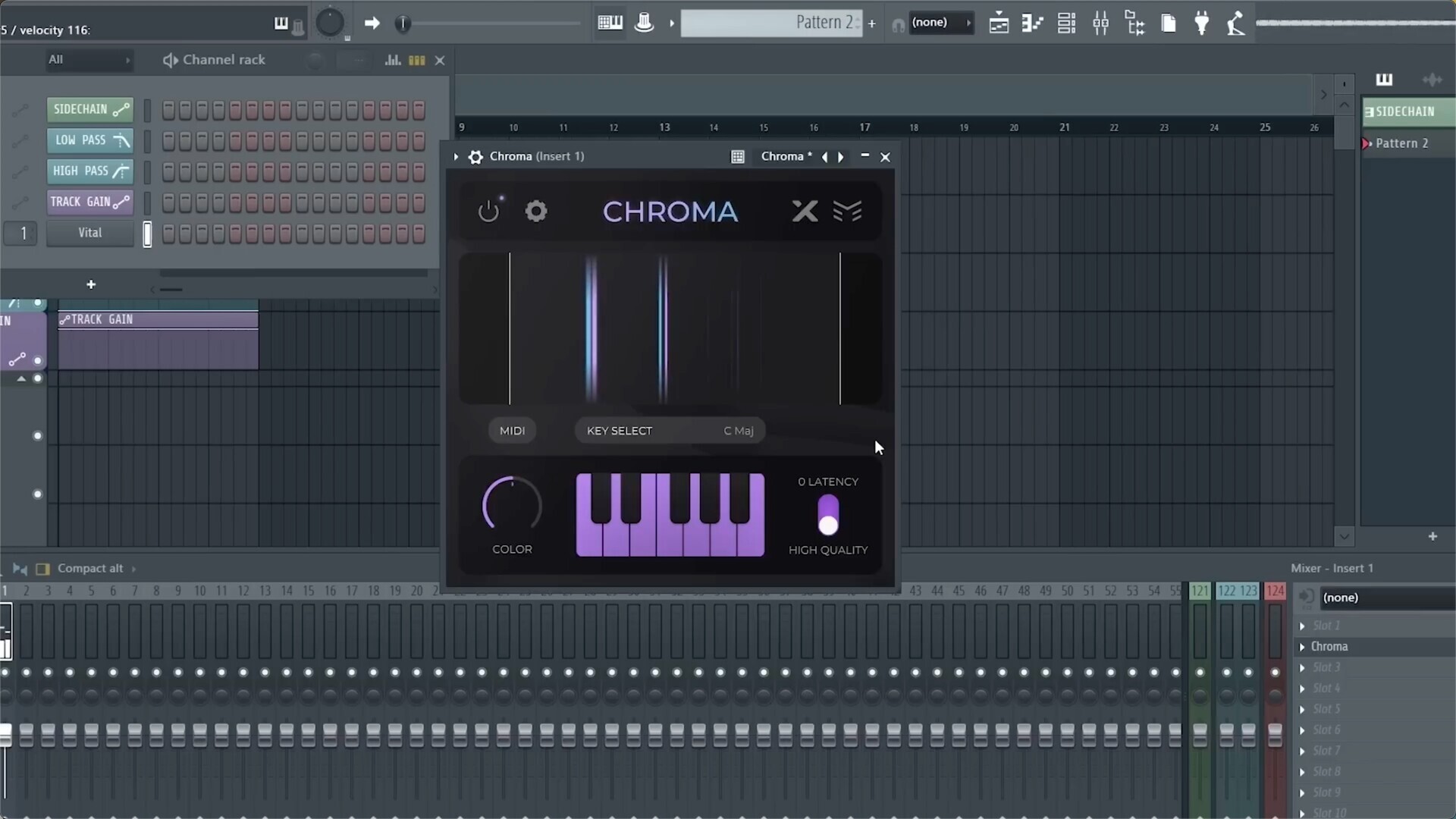
Task: Click bar 17 on the playlist timeline
Action: tap(864, 127)
